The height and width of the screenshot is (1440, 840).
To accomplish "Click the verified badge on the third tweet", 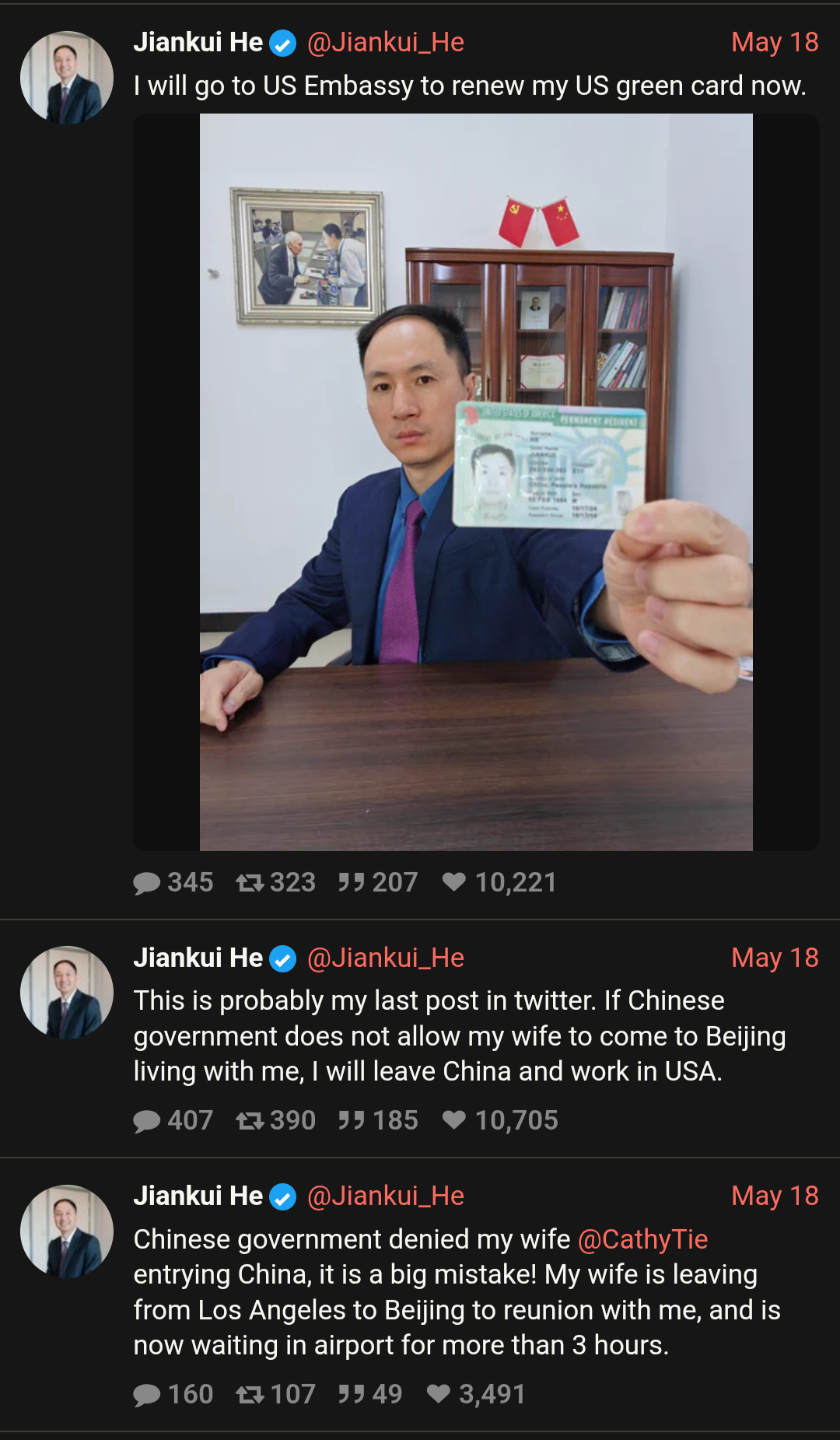I will 283,1197.
